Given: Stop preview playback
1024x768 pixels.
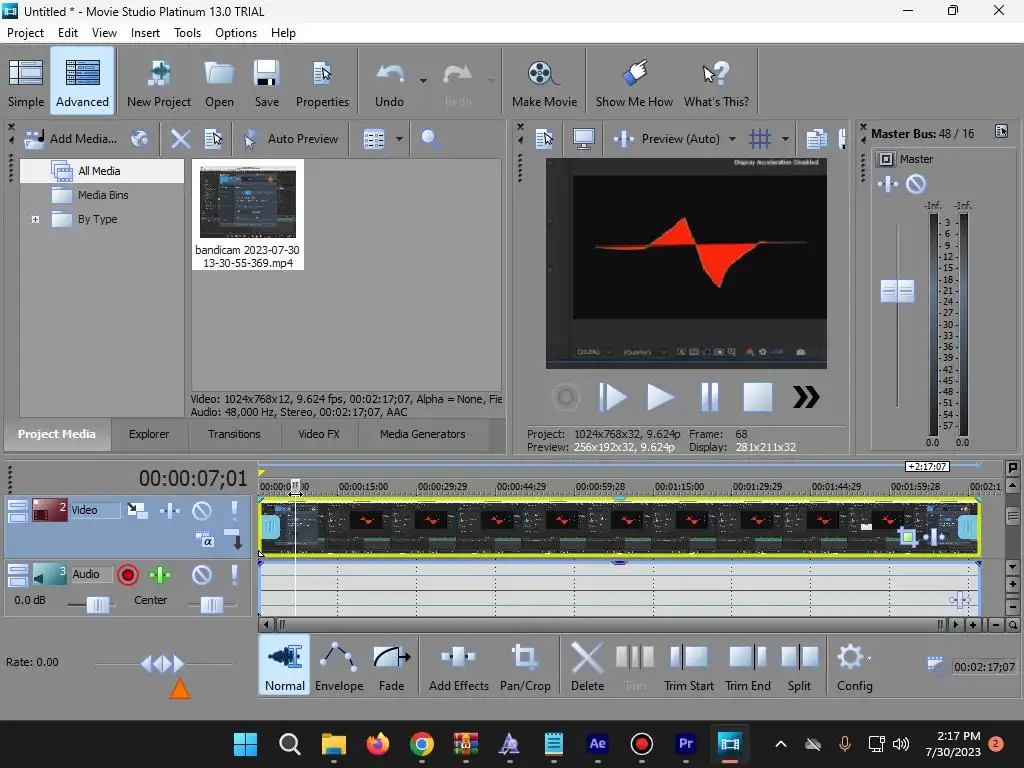Looking at the screenshot, I should click(758, 397).
